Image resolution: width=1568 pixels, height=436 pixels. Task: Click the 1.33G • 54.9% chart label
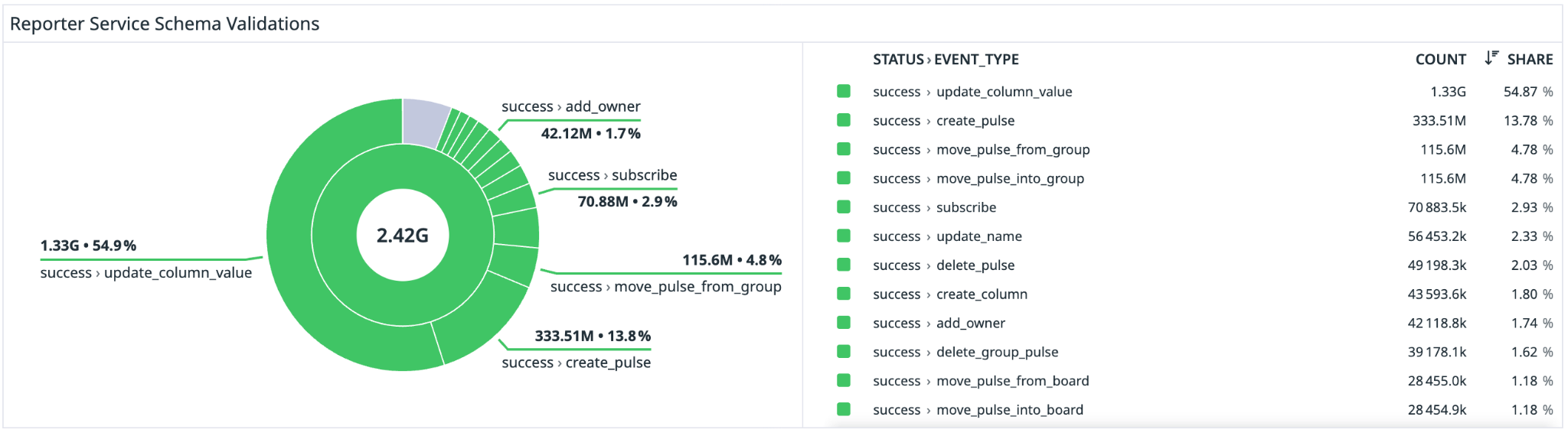88,246
